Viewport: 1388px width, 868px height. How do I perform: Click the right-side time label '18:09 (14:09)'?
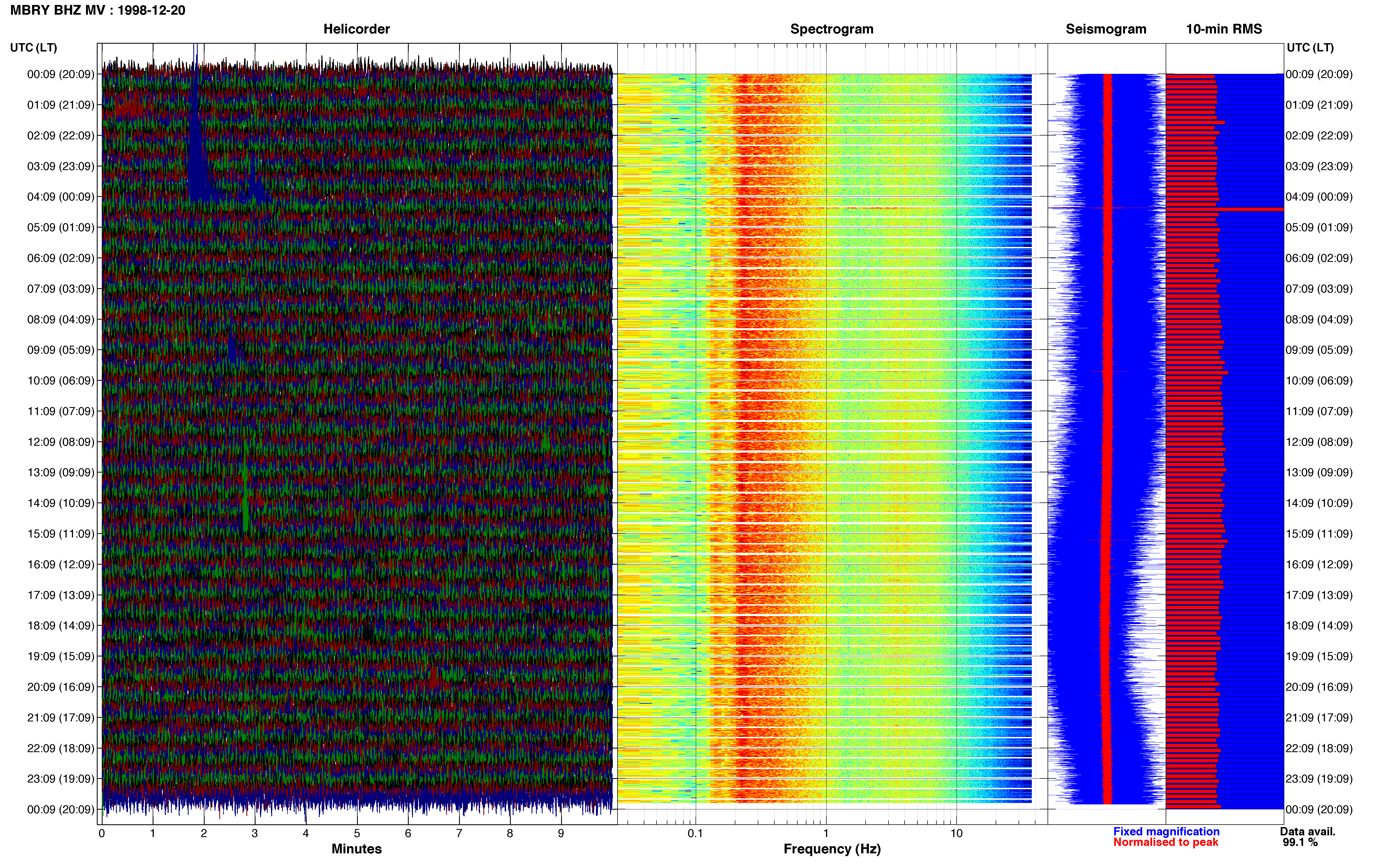(x=1319, y=626)
